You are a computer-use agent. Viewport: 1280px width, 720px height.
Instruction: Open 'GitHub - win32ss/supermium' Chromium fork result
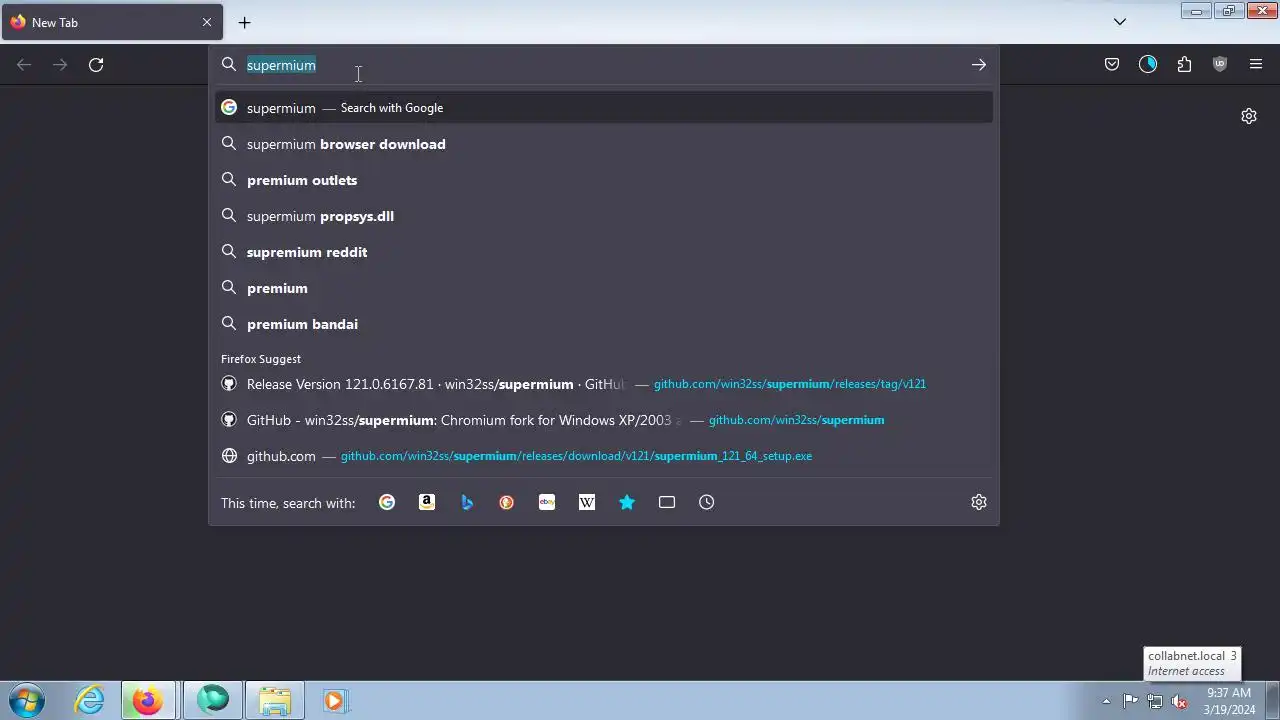coord(604,420)
